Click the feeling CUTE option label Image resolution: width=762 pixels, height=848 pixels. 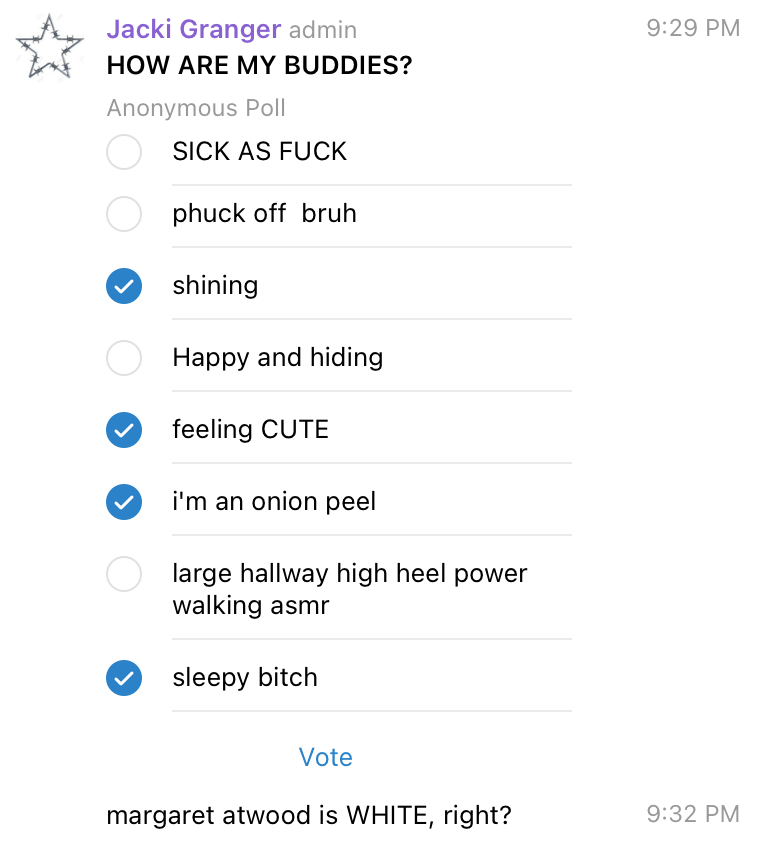[250, 429]
